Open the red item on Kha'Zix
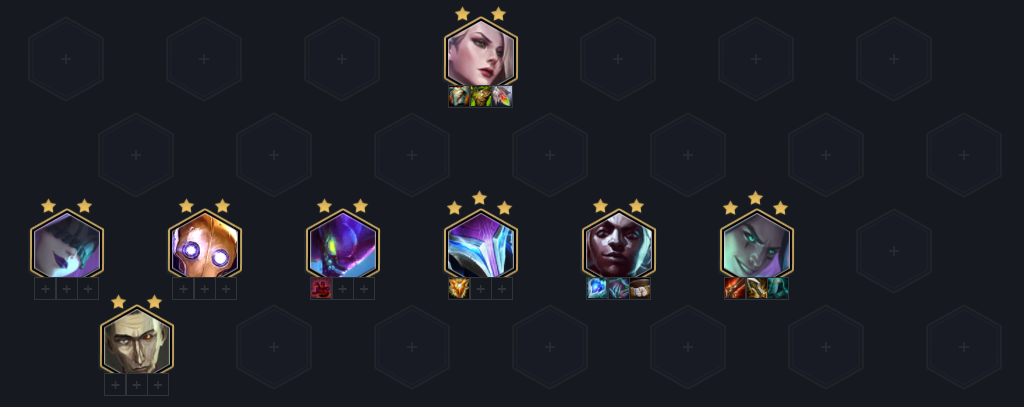This screenshot has height=407, width=1024. click(321, 288)
